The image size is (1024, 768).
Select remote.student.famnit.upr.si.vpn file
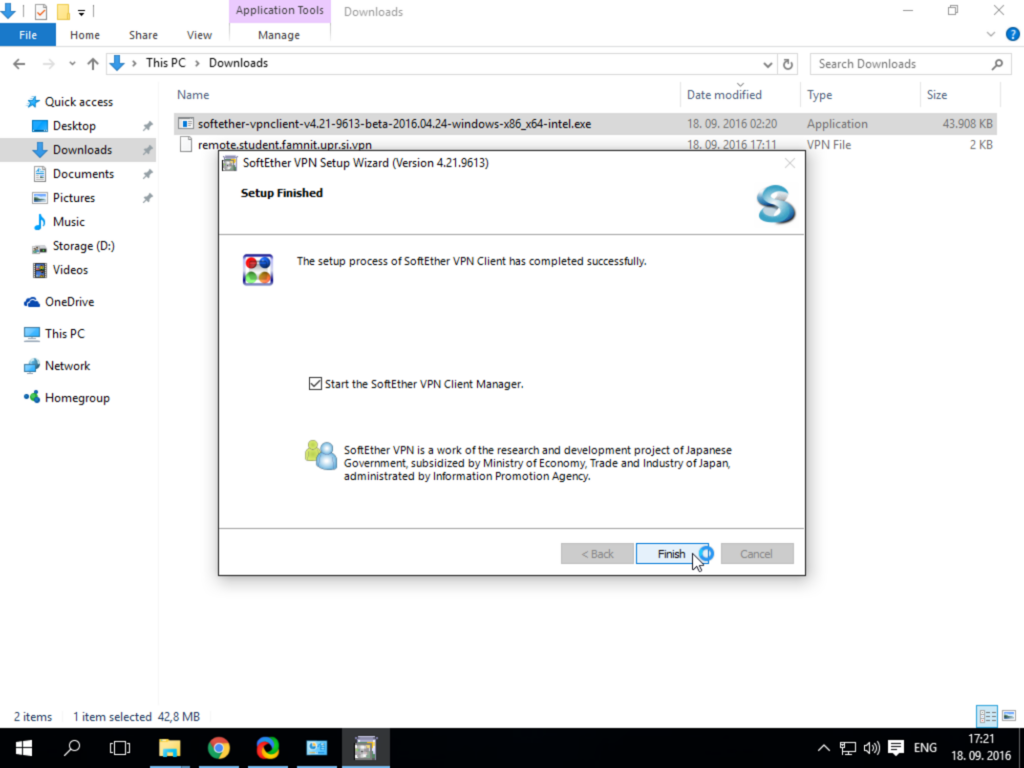(585, 144)
